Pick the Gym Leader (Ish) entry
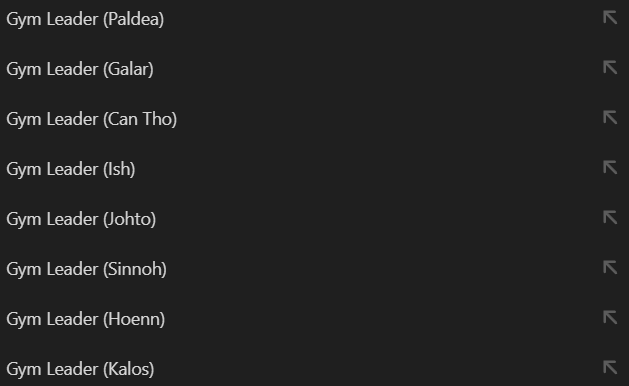Viewport: 629px width, 386px height. tap(314, 169)
